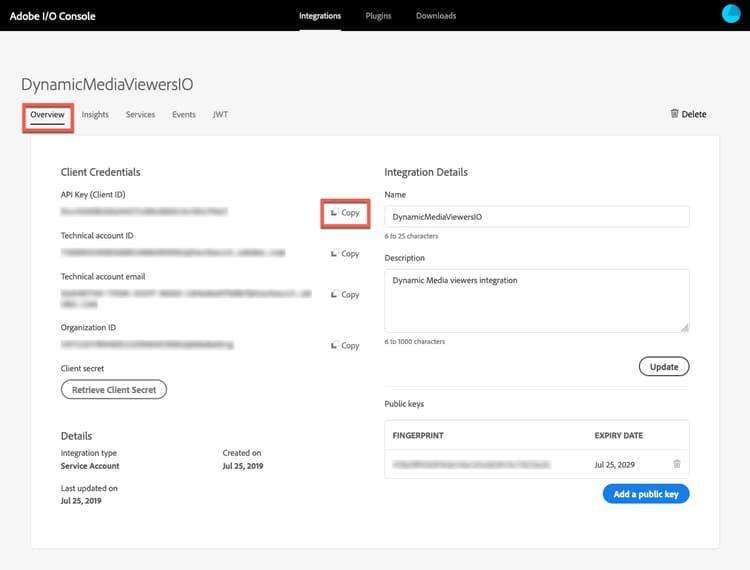Open the JWT tab
Screen dimensions: 750x570
(x=220, y=115)
